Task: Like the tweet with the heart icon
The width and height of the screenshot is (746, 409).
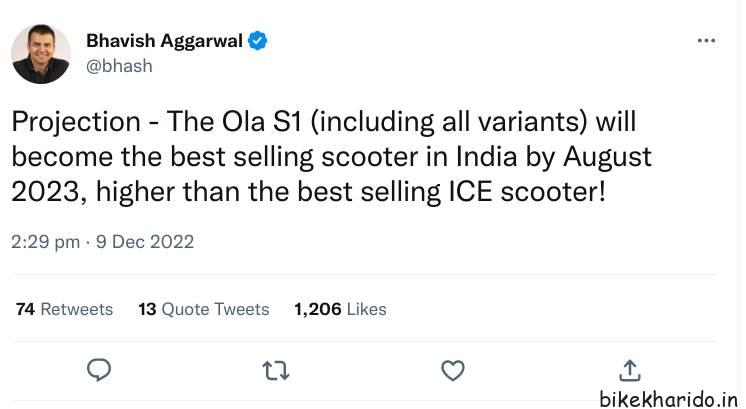Action: coord(453,370)
